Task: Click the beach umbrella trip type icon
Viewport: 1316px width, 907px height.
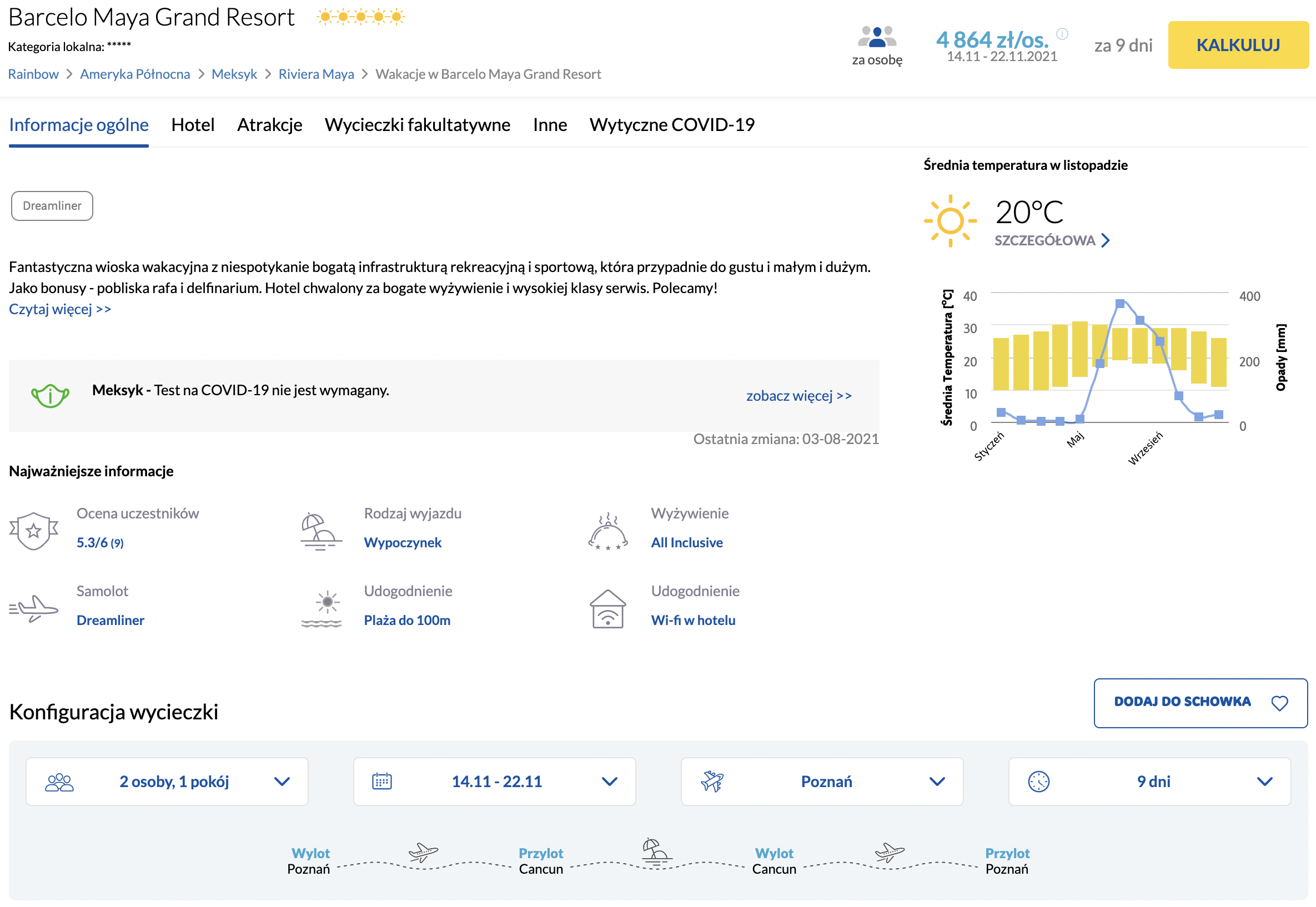Action: (320, 530)
